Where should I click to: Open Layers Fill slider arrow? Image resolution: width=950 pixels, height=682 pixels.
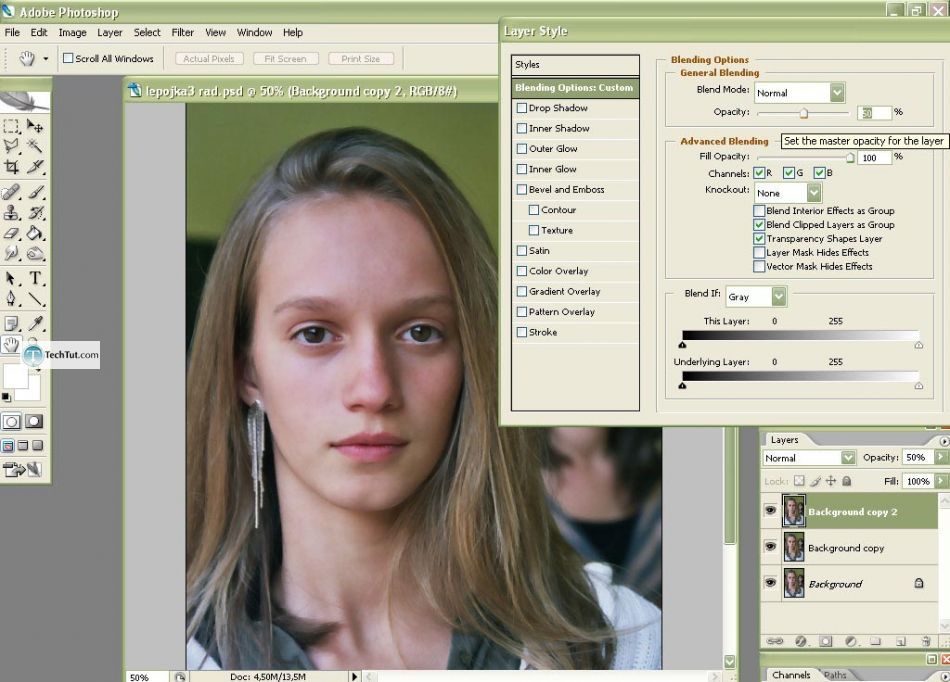(941, 481)
